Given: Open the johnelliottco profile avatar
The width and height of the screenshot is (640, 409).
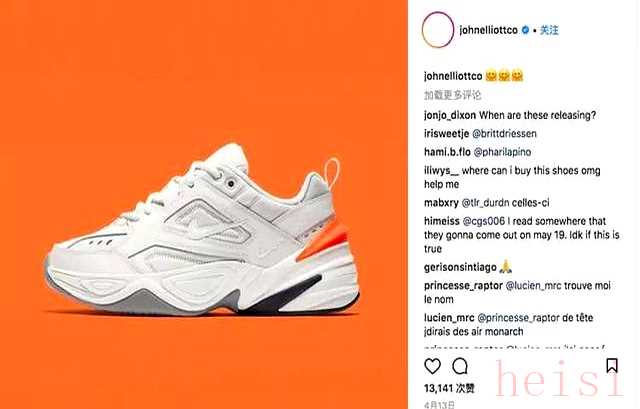Looking at the screenshot, I should pos(438,30).
